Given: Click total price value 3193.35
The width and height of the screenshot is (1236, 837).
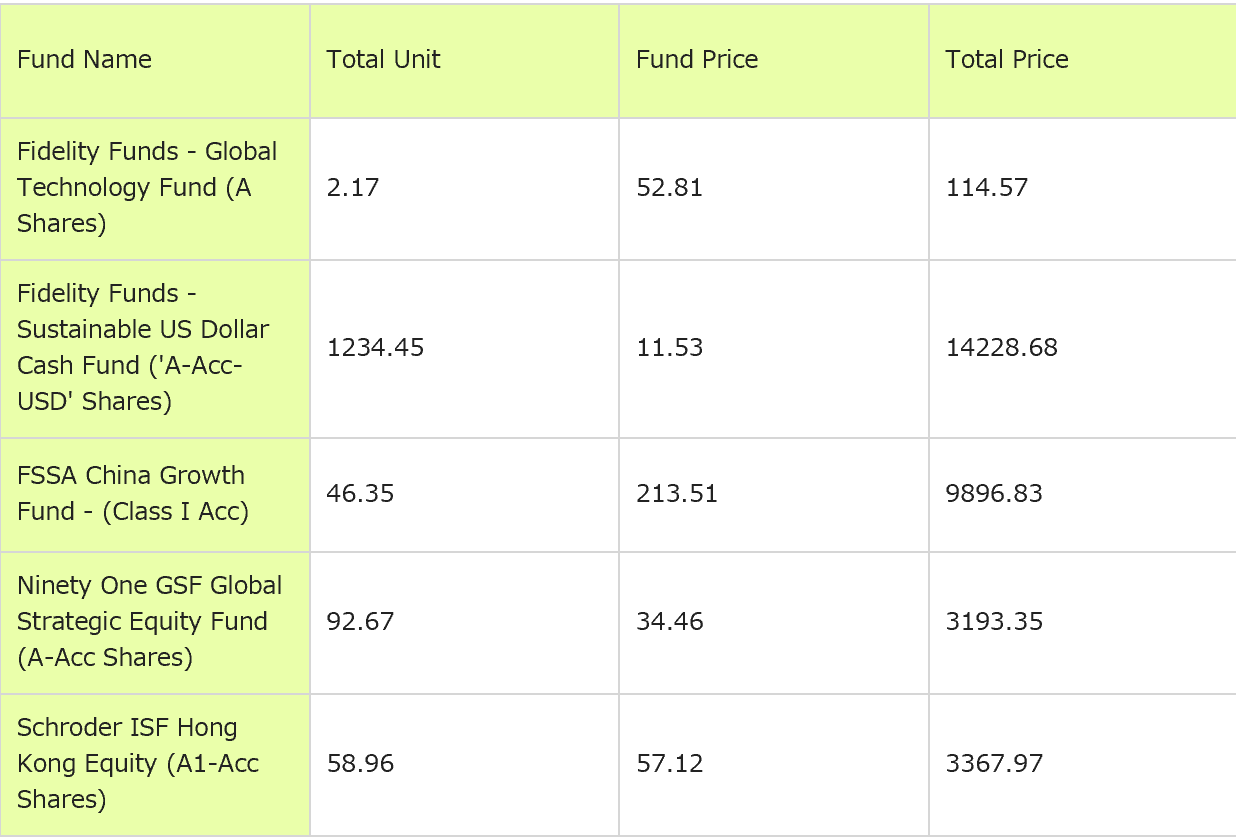Looking at the screenshot, I should [x=994, y=622].
